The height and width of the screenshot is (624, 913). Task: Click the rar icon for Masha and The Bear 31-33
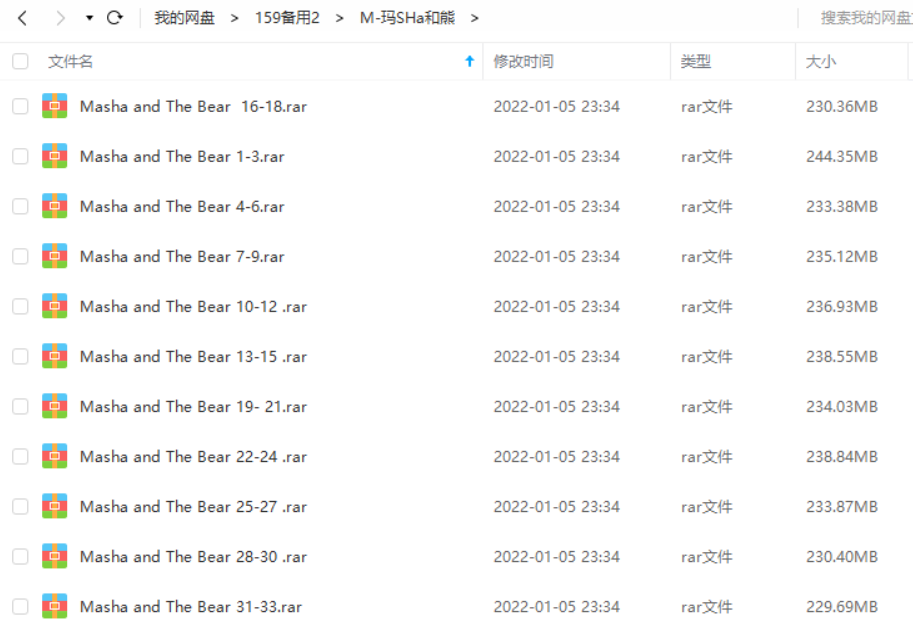55,607
